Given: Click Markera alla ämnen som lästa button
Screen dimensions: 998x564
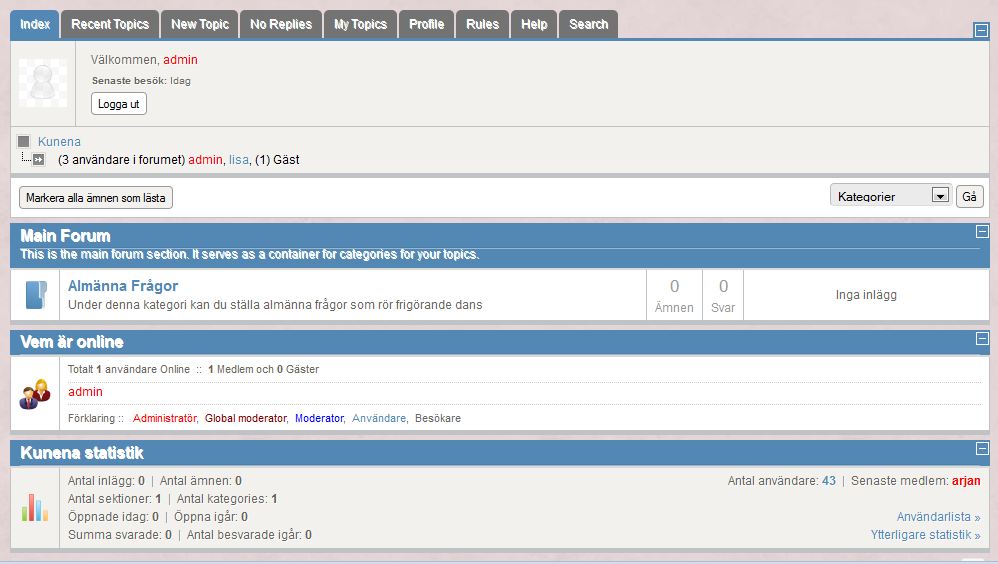Looking at the screenshot, I should pos(96,198).
